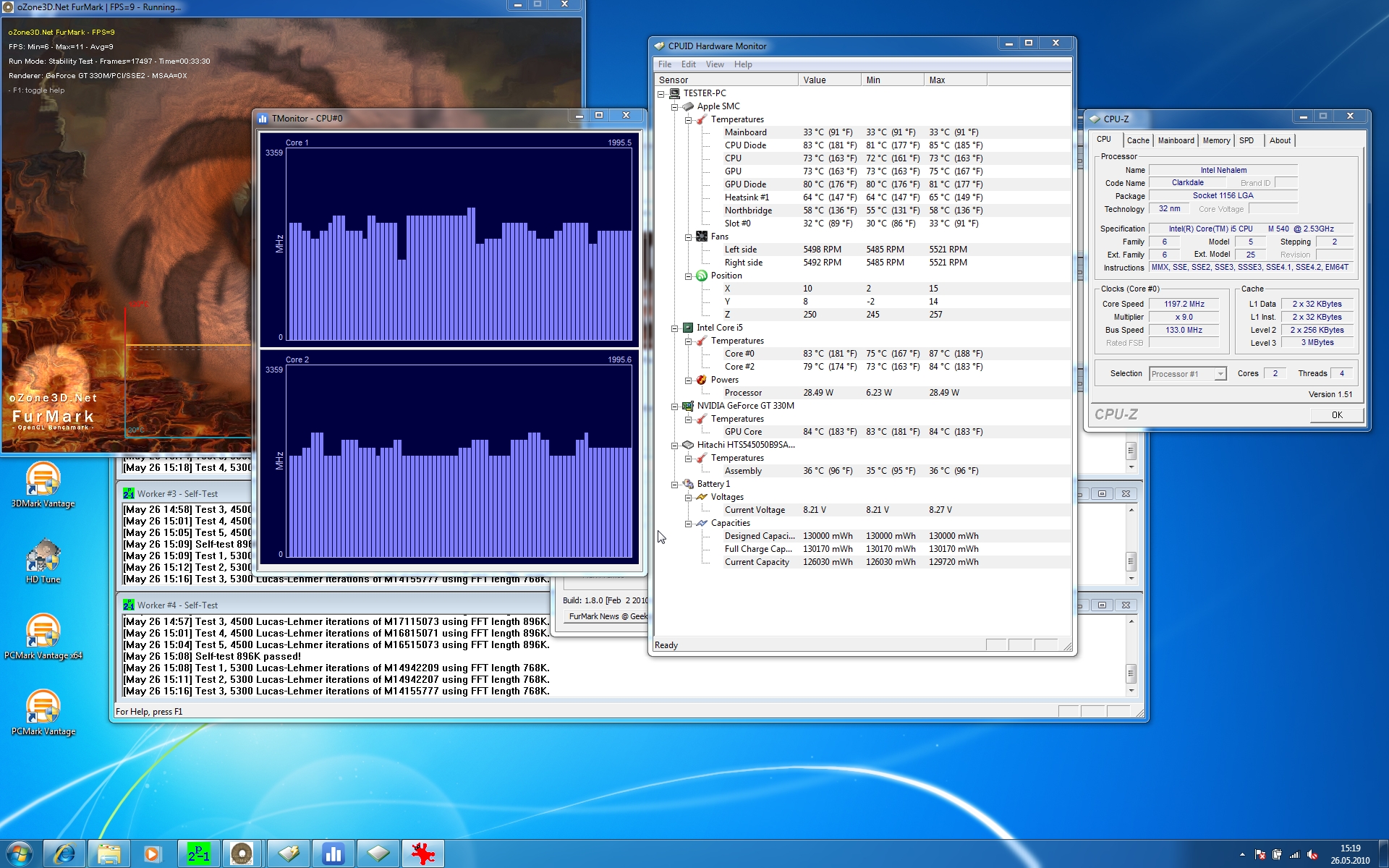Collapse the Intel Core i5 node

(x=674, y=328)
